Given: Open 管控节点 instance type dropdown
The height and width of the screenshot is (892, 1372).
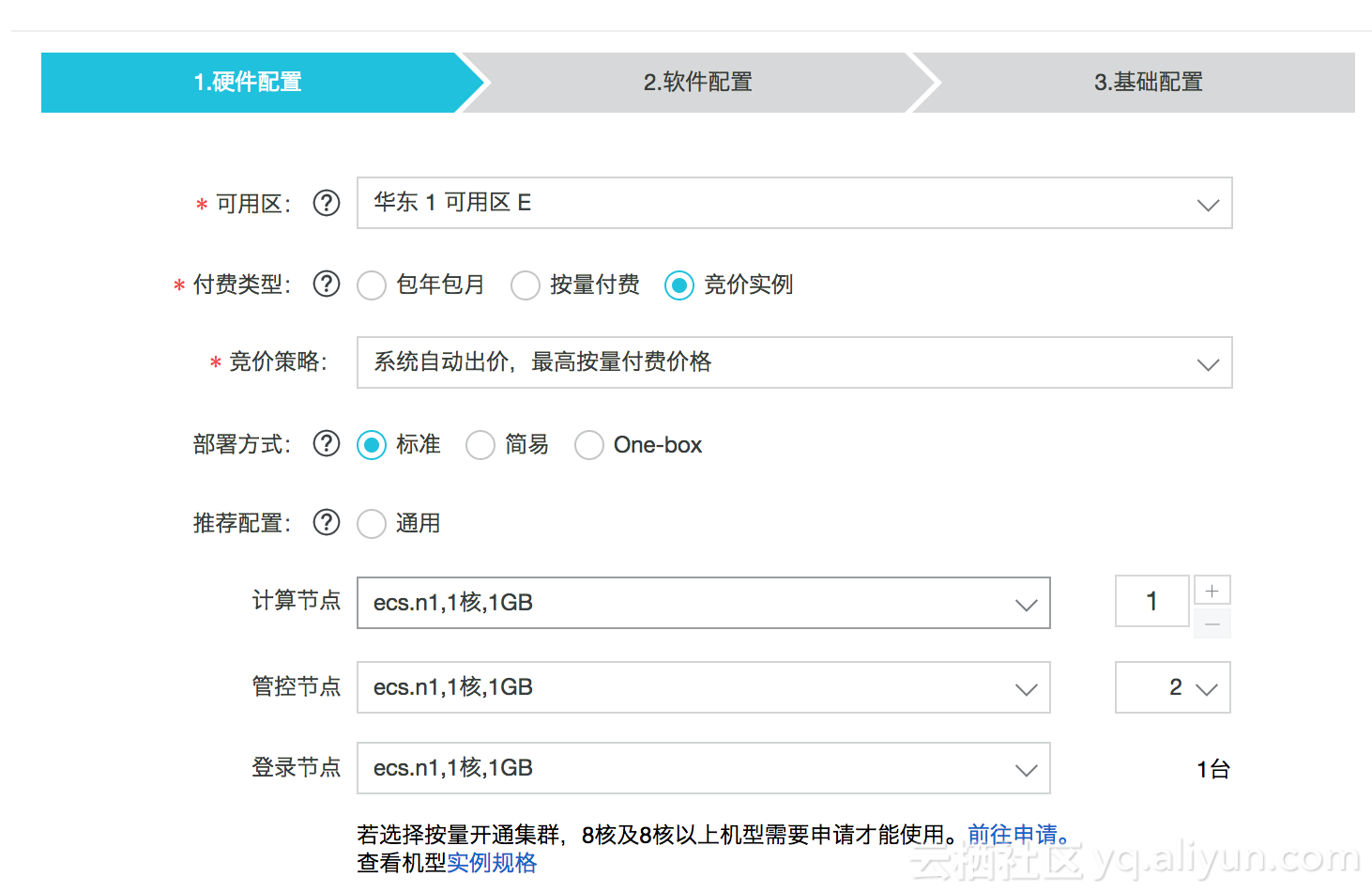Looking at the screenshot, I should pyautogui.click(x=703, y=687).
